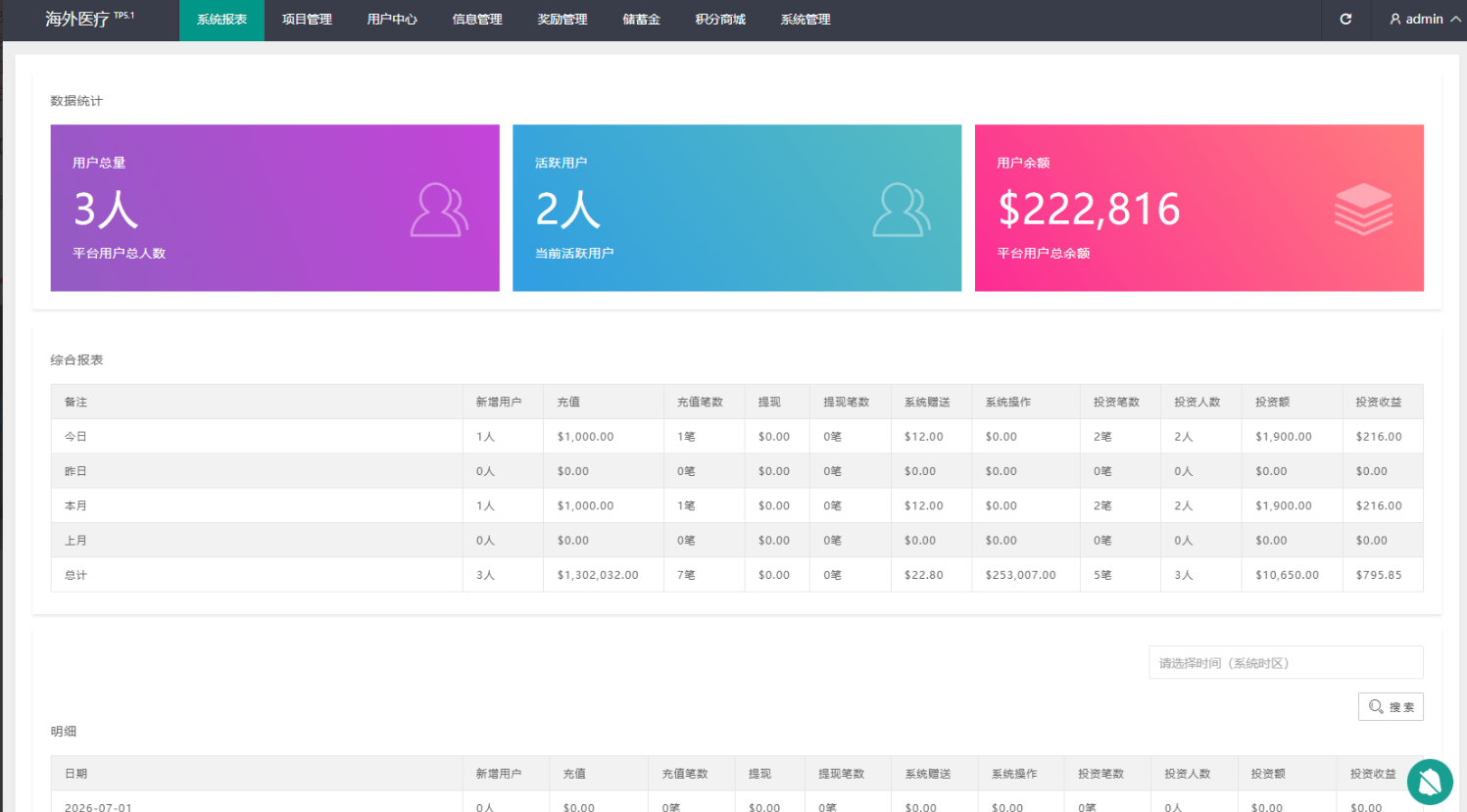This screenshot has width=1467, height=812.
Task: Open the 奖励管理 menu
Action: (562, 20)
